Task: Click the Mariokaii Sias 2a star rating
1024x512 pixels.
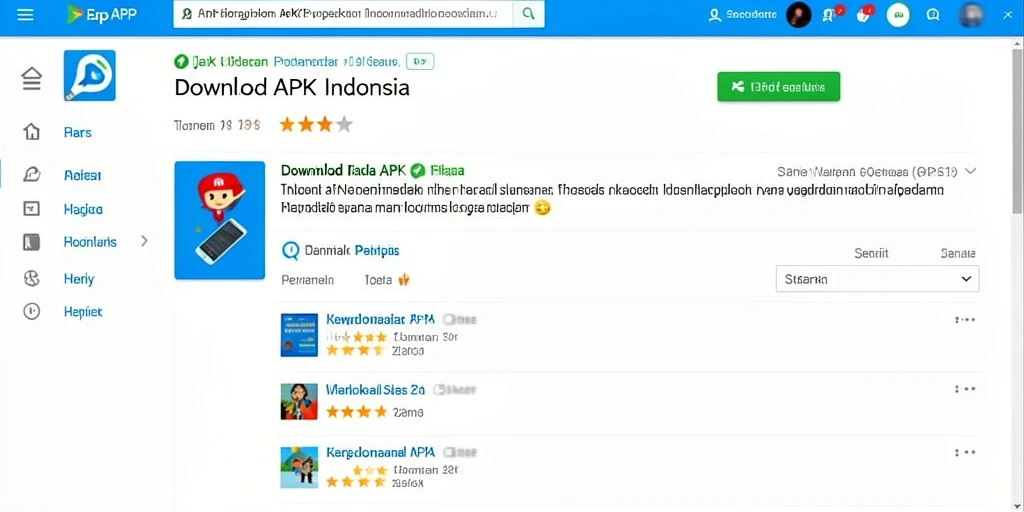Action: point(357,411)
